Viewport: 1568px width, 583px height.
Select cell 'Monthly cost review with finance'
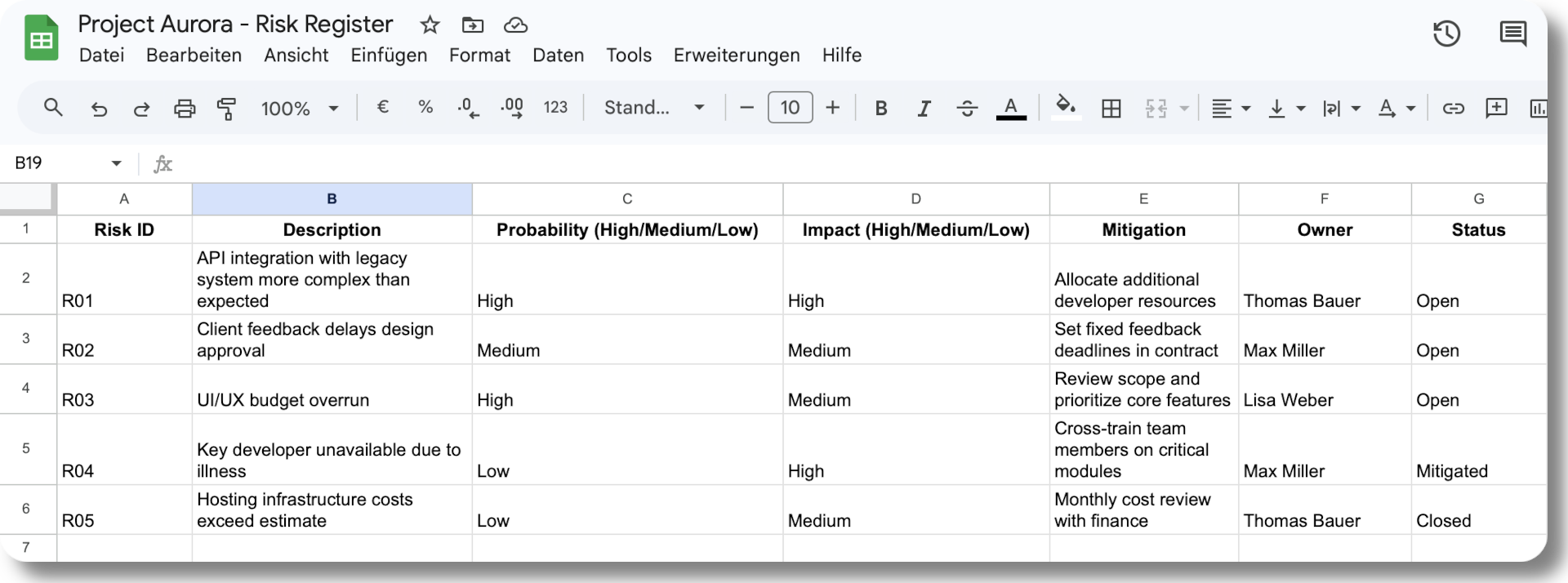(1143, 510)
